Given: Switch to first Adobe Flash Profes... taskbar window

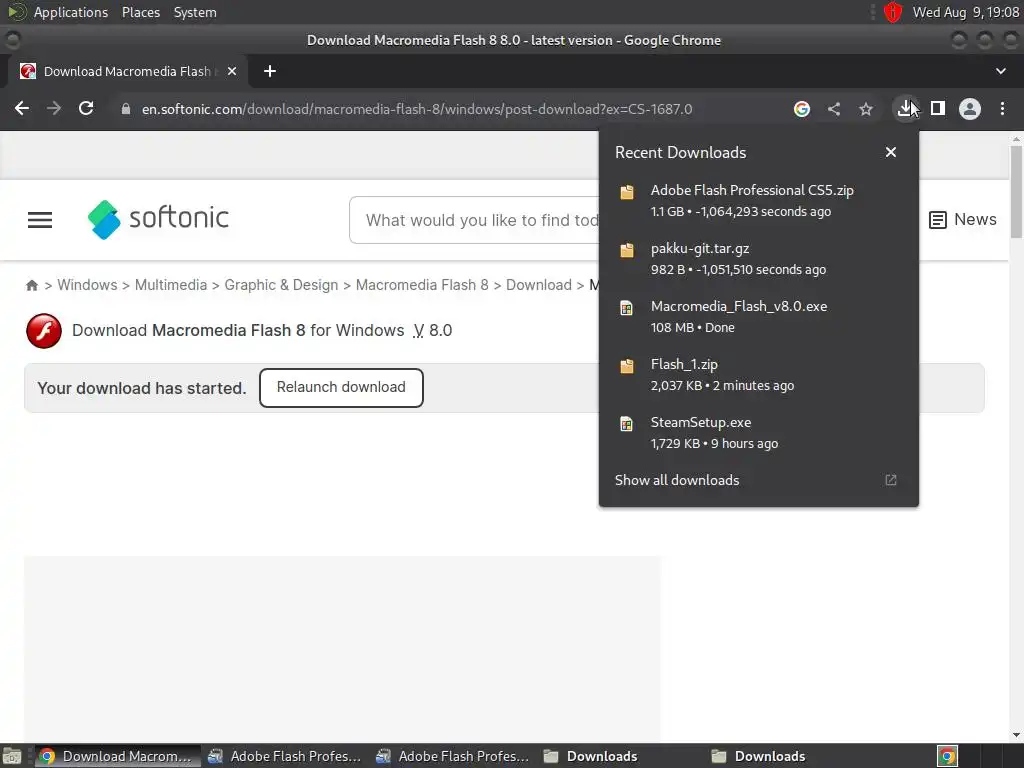Looking at the screenshot, I should coord(285,756).
